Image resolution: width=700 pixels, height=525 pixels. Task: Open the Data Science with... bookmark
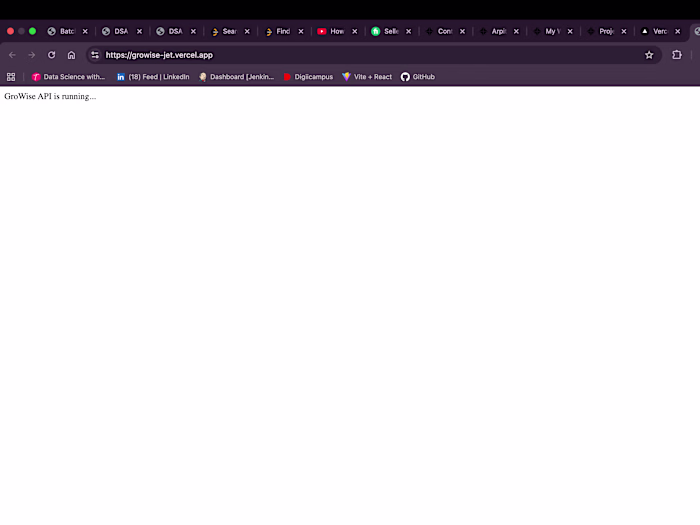[68, 77]
